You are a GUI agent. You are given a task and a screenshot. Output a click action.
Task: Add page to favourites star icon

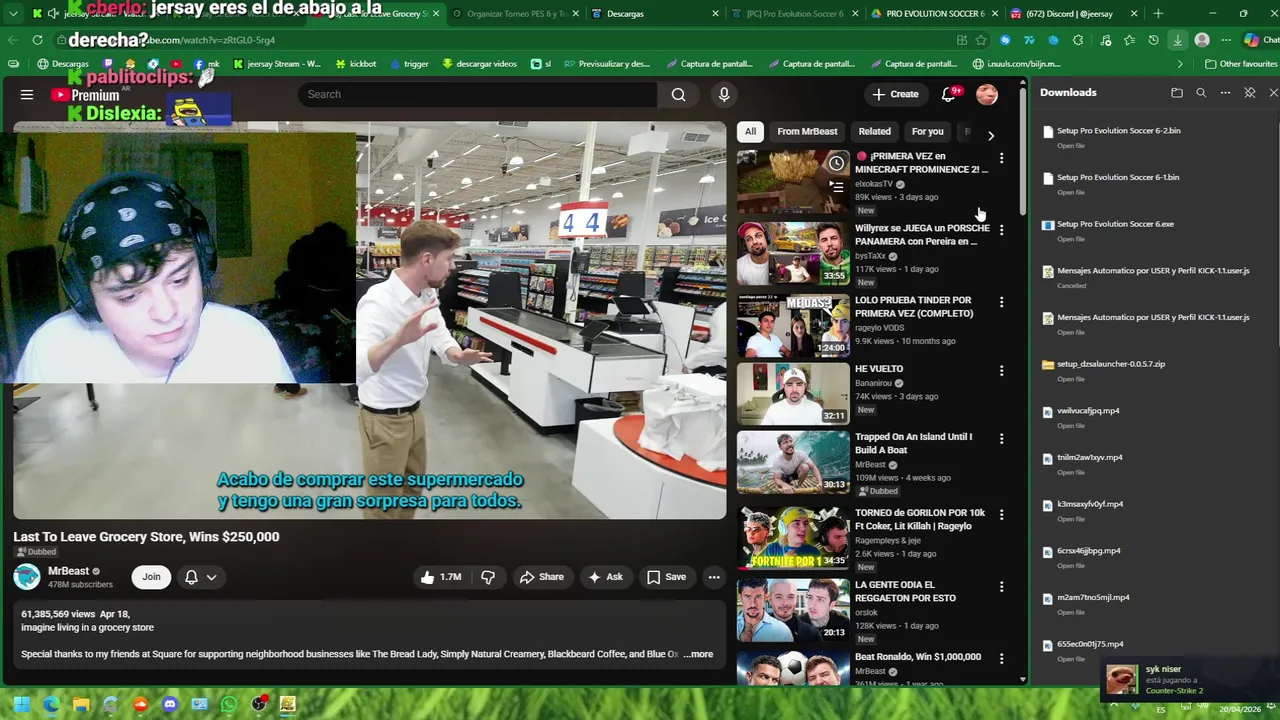(981, 40)
